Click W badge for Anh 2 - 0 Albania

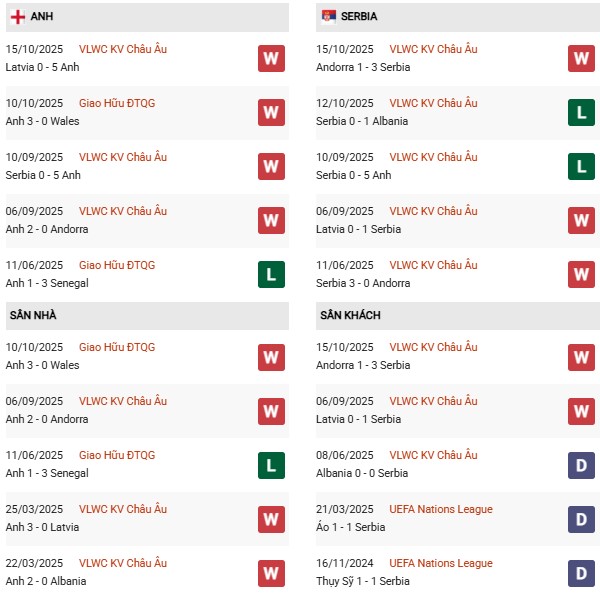click(x=271, y=572)
